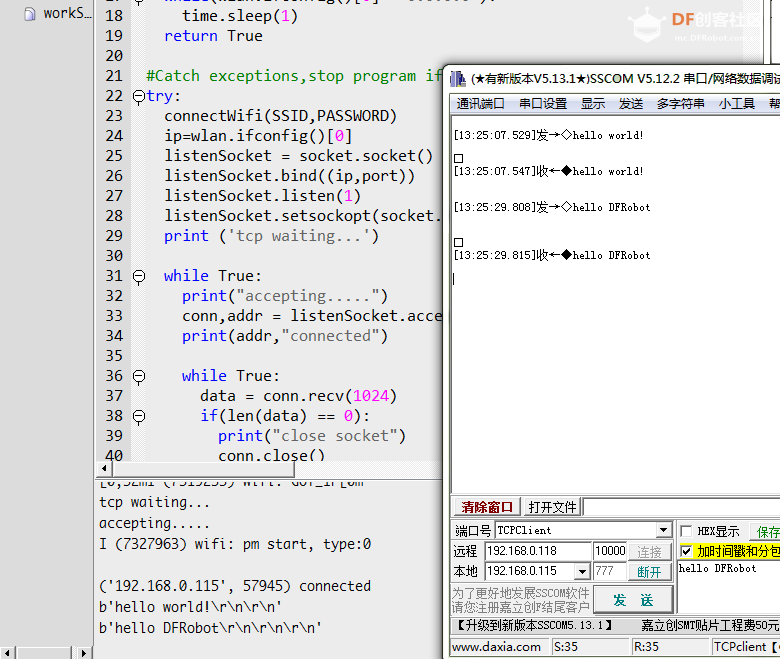This screenshot has width=780, height=659.
Task: Click the 'tcp waiting...' console output line
Action: 155,502
